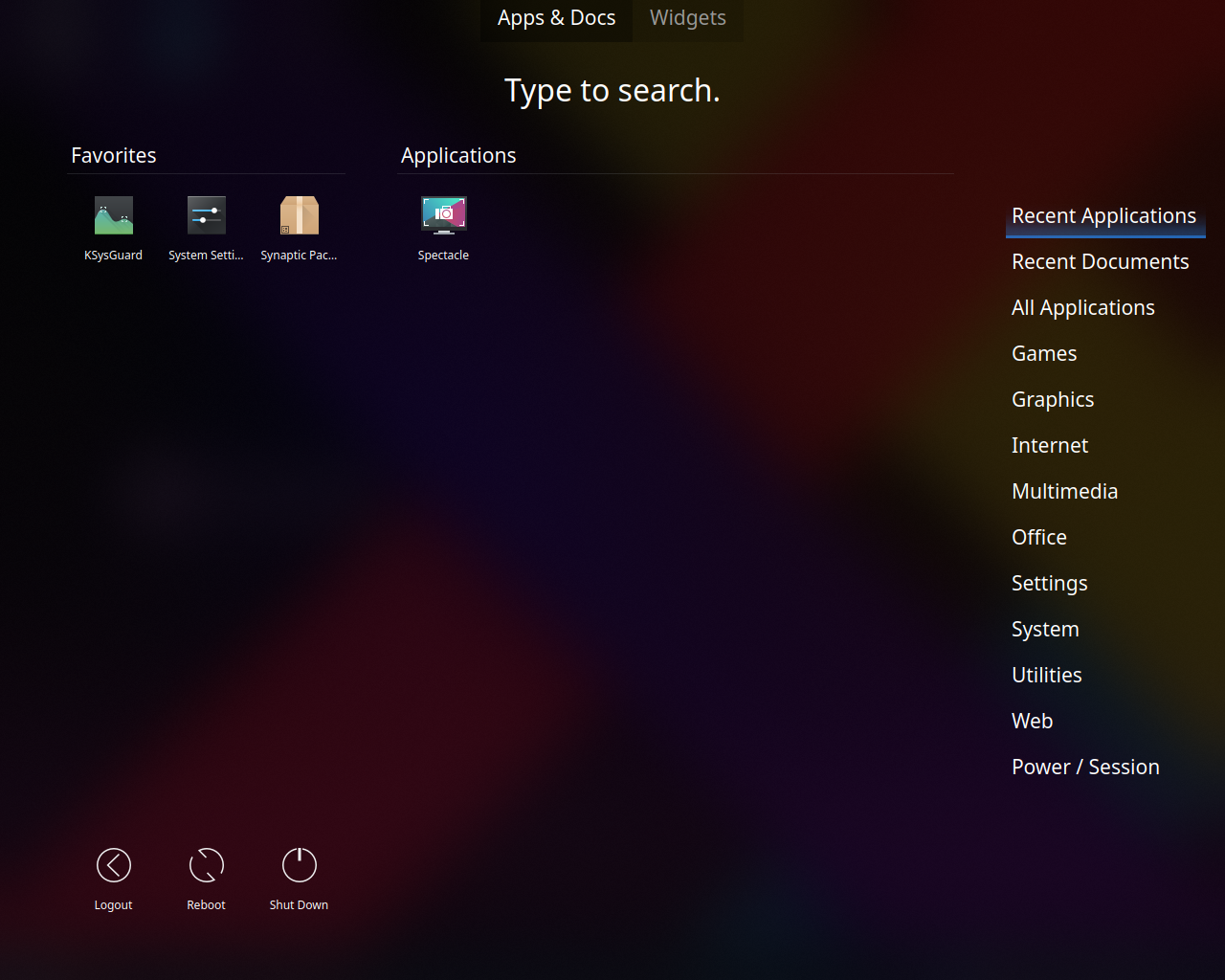Screen dimensions: 1225x980
Task: Open System Settings favorite icon
Action: click(x=207, y=215)
